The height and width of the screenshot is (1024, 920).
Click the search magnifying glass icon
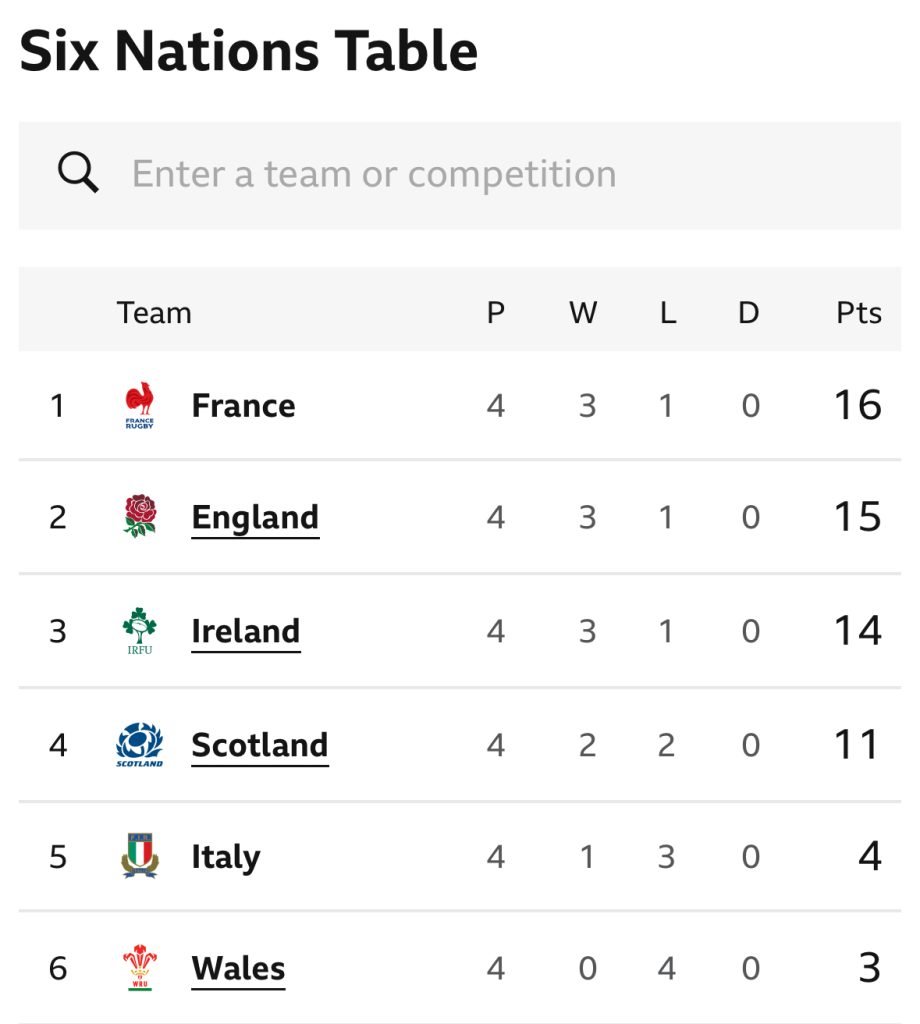click(x=78, y=174)
